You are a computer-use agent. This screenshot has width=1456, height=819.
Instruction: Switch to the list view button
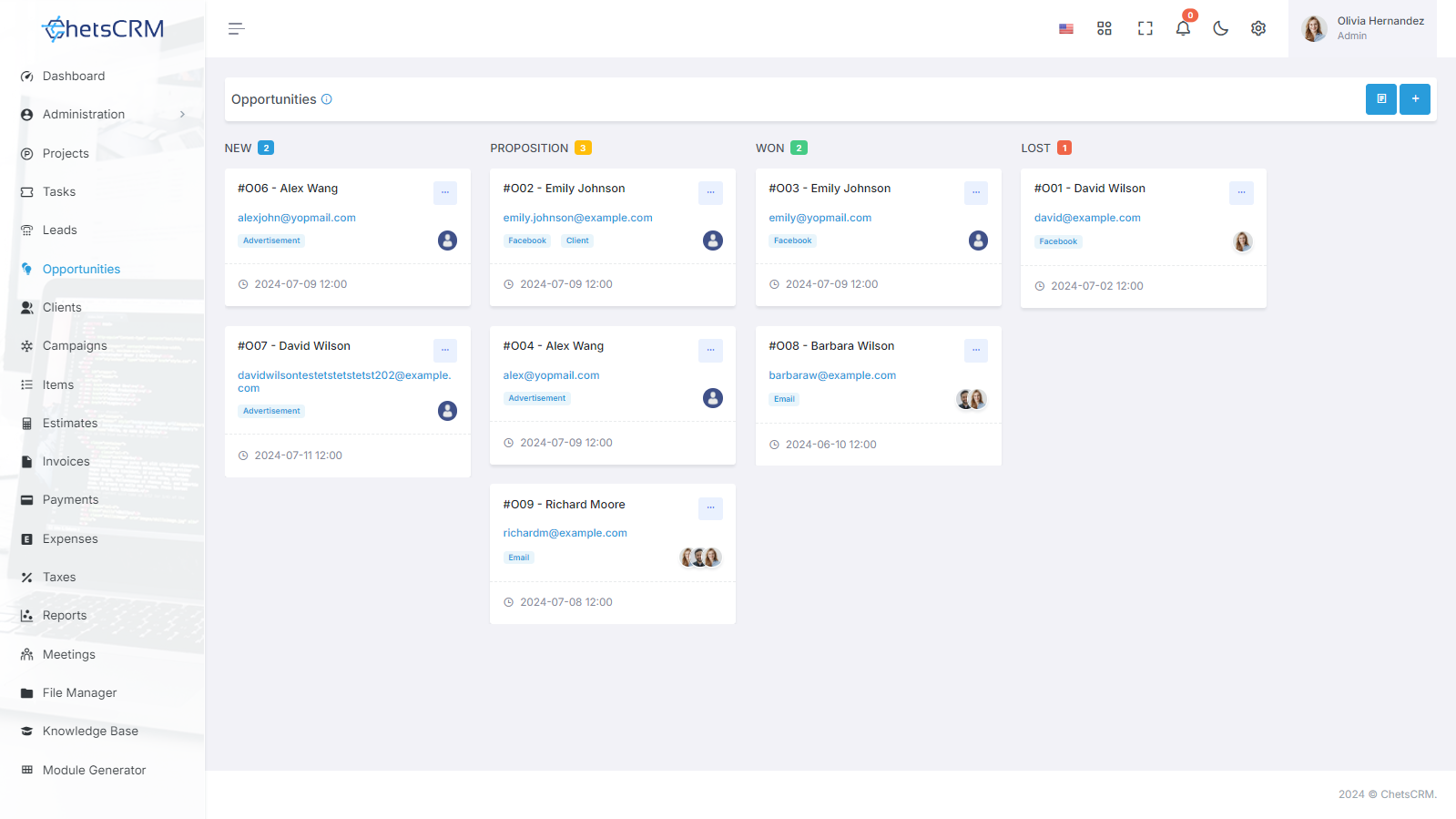coord(1381,99)
